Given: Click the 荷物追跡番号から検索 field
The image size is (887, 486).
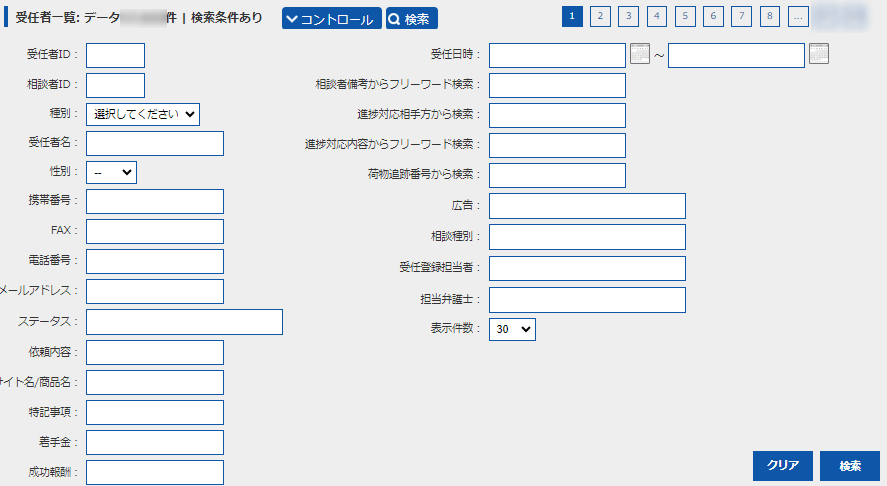Looking at the screenshot, I should coord(557,175).
